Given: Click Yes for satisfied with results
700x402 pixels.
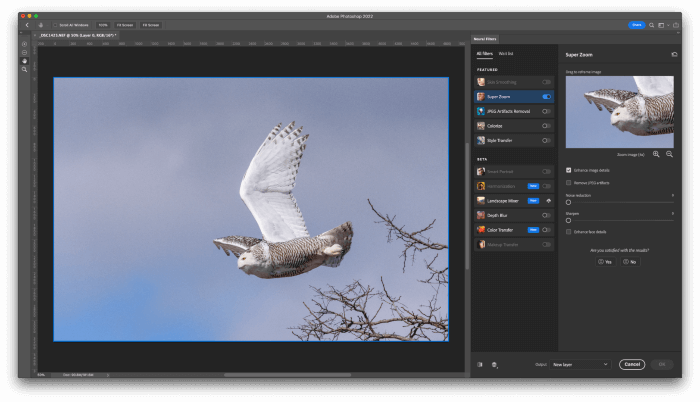Looking at the screenshot, I should coord(603,261).
